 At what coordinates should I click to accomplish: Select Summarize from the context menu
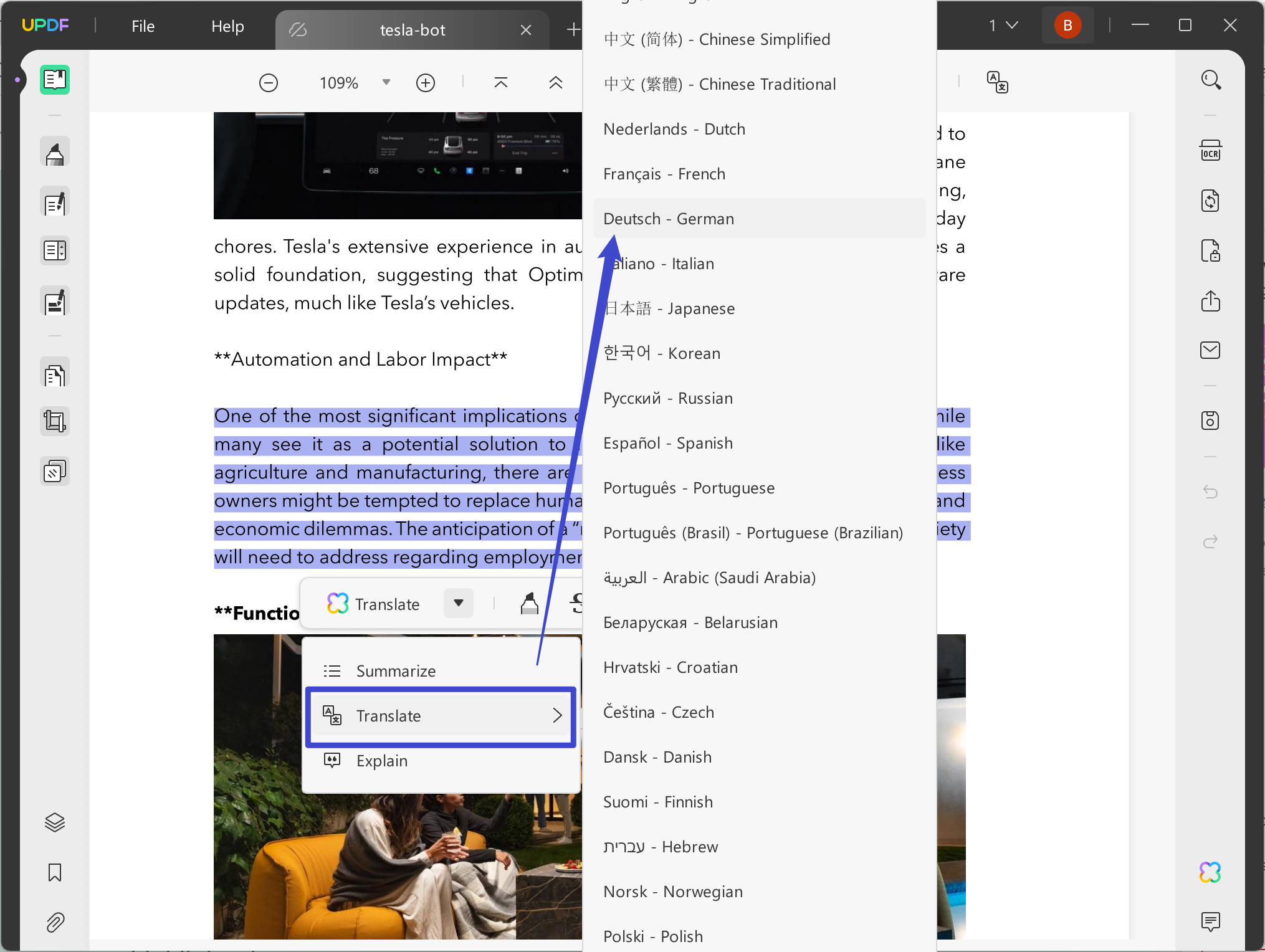pos(396,670)
